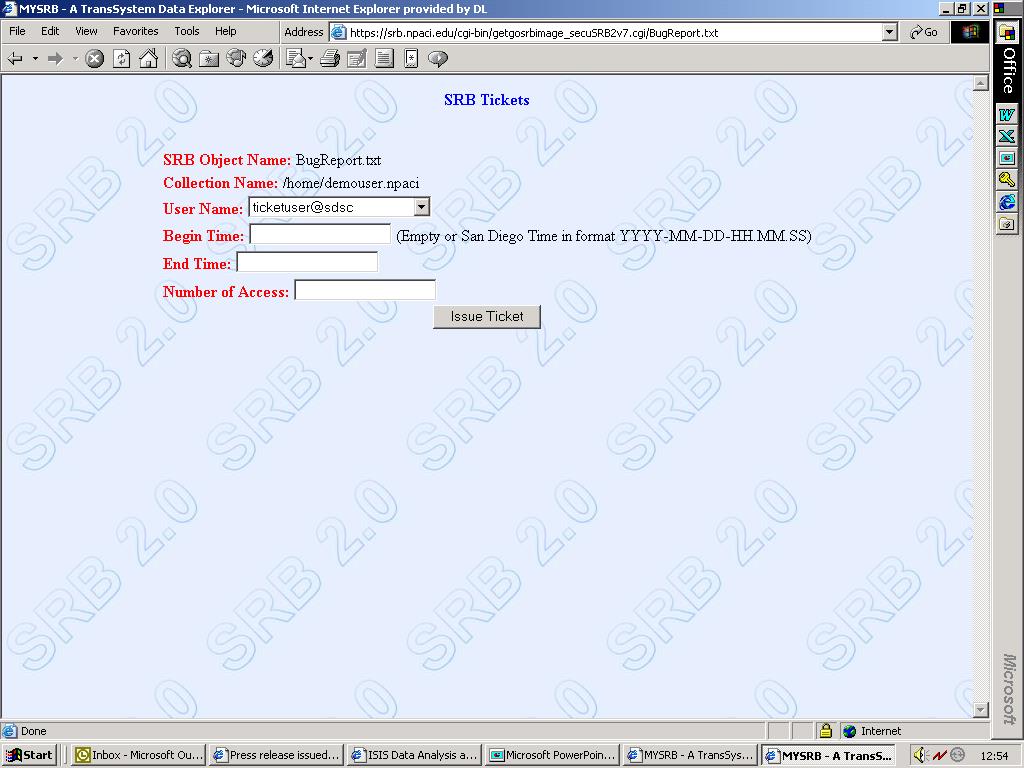Viewport: 1024px width, 768px height.
Task: Print the page with printer icon
Action: point(330,59)
